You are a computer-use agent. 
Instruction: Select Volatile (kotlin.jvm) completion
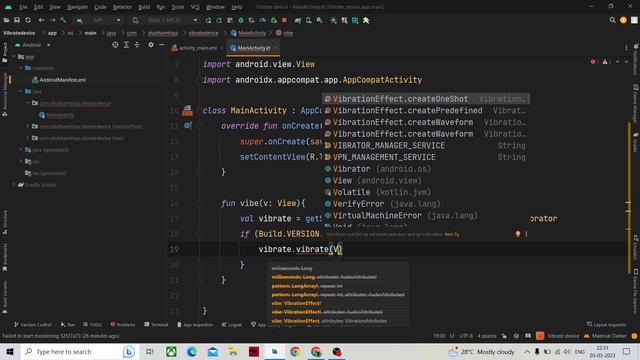coord(426,192)
